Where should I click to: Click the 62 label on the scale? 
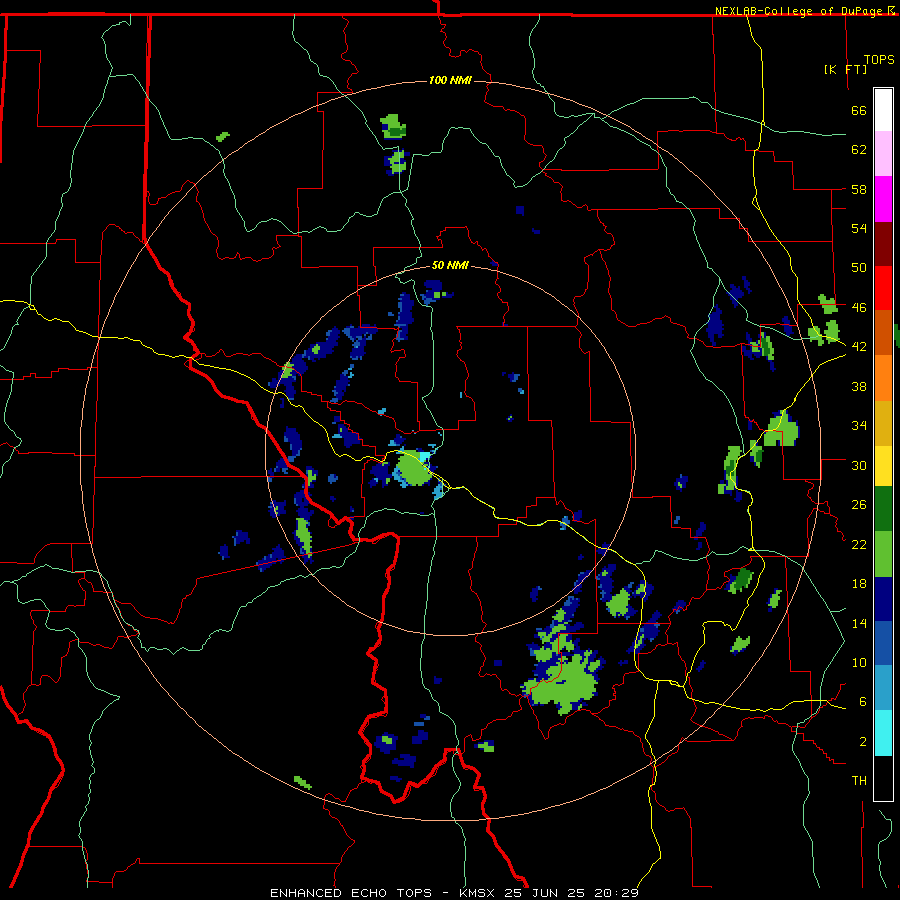pos(859,149)
